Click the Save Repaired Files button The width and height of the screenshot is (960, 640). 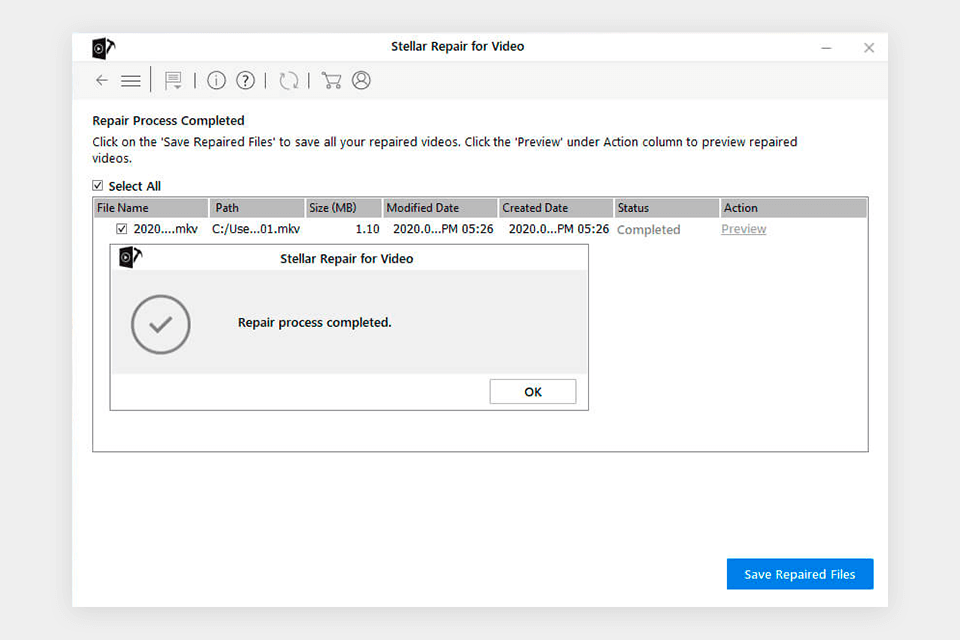coord(799,573)
